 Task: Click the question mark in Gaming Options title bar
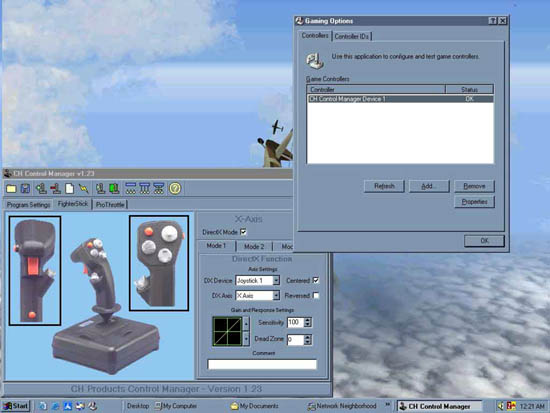[x=492, y=21]
